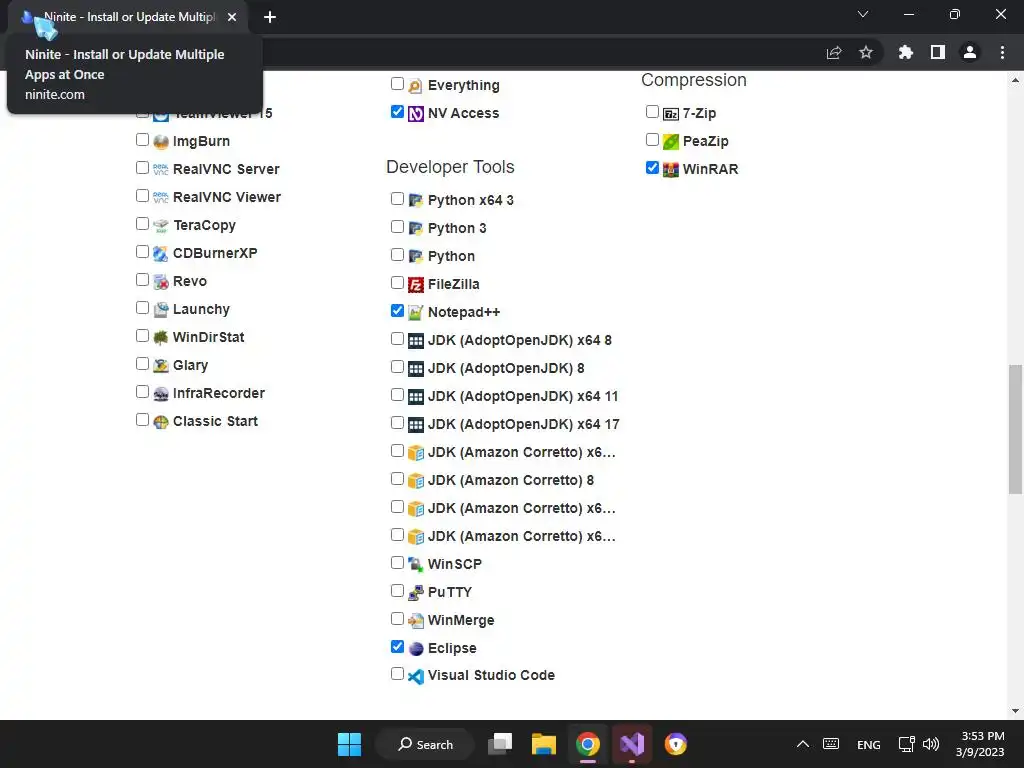The image size is (1024, 768).
Task: Click the ImgBurn app icon
Action: [161, 142]
